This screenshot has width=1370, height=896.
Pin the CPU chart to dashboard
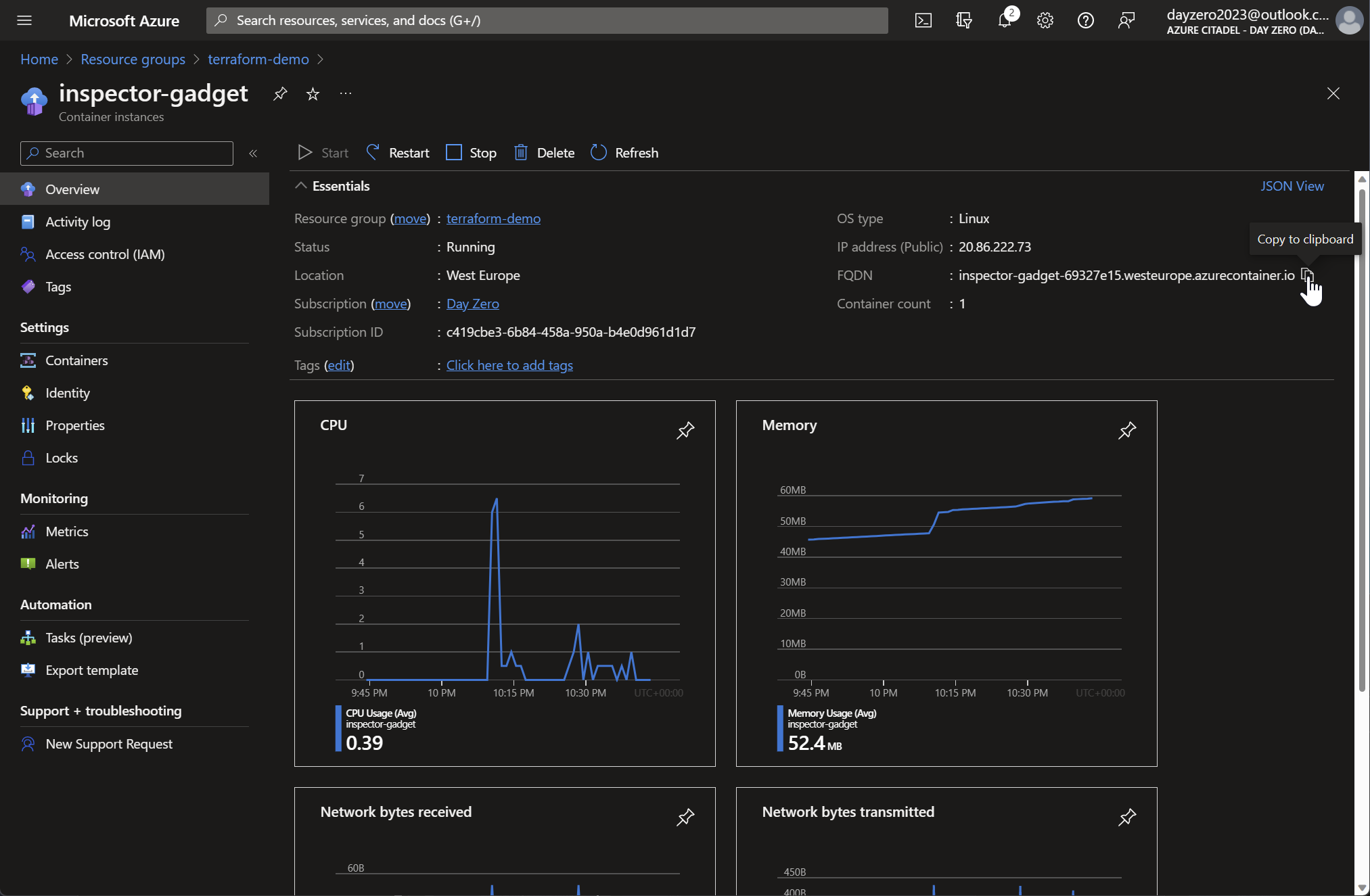(x=685, y=430)
